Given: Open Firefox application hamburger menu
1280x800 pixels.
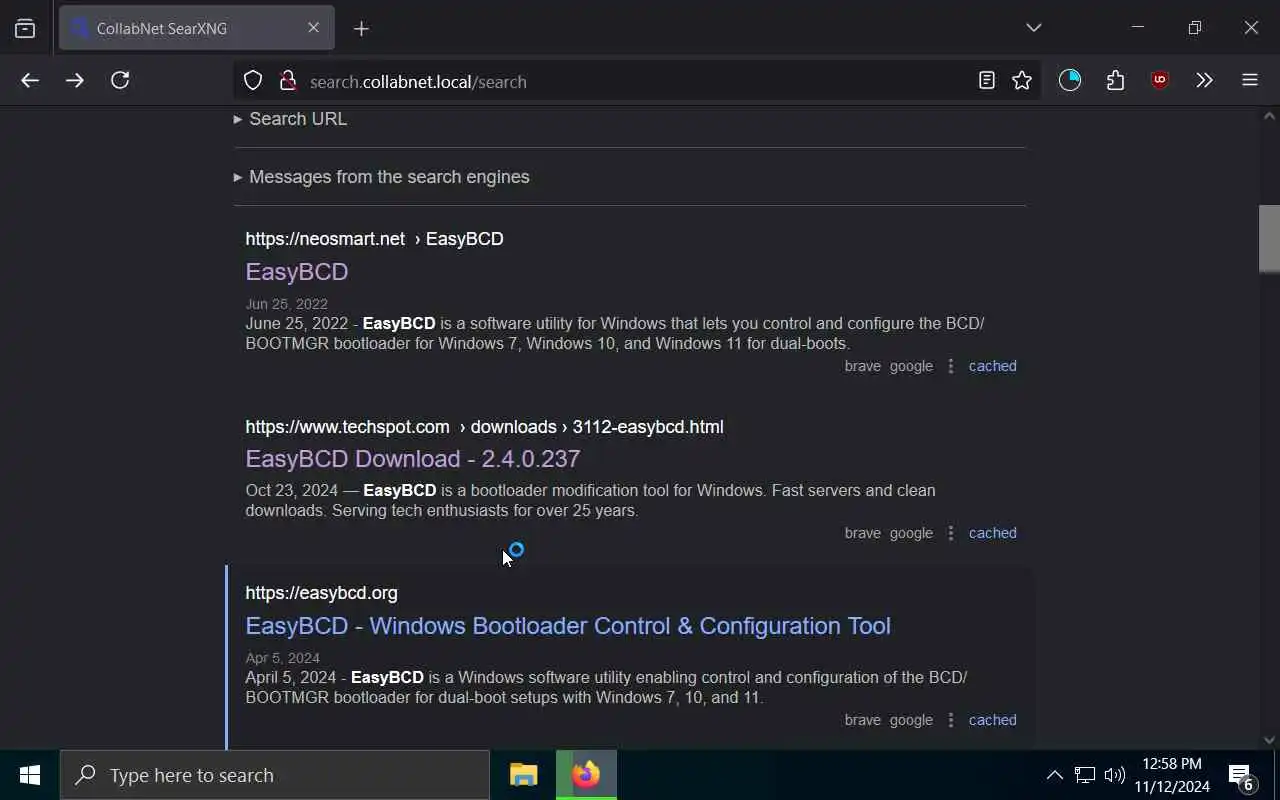Looking at the screenshot, I should tap(1250, 81).
